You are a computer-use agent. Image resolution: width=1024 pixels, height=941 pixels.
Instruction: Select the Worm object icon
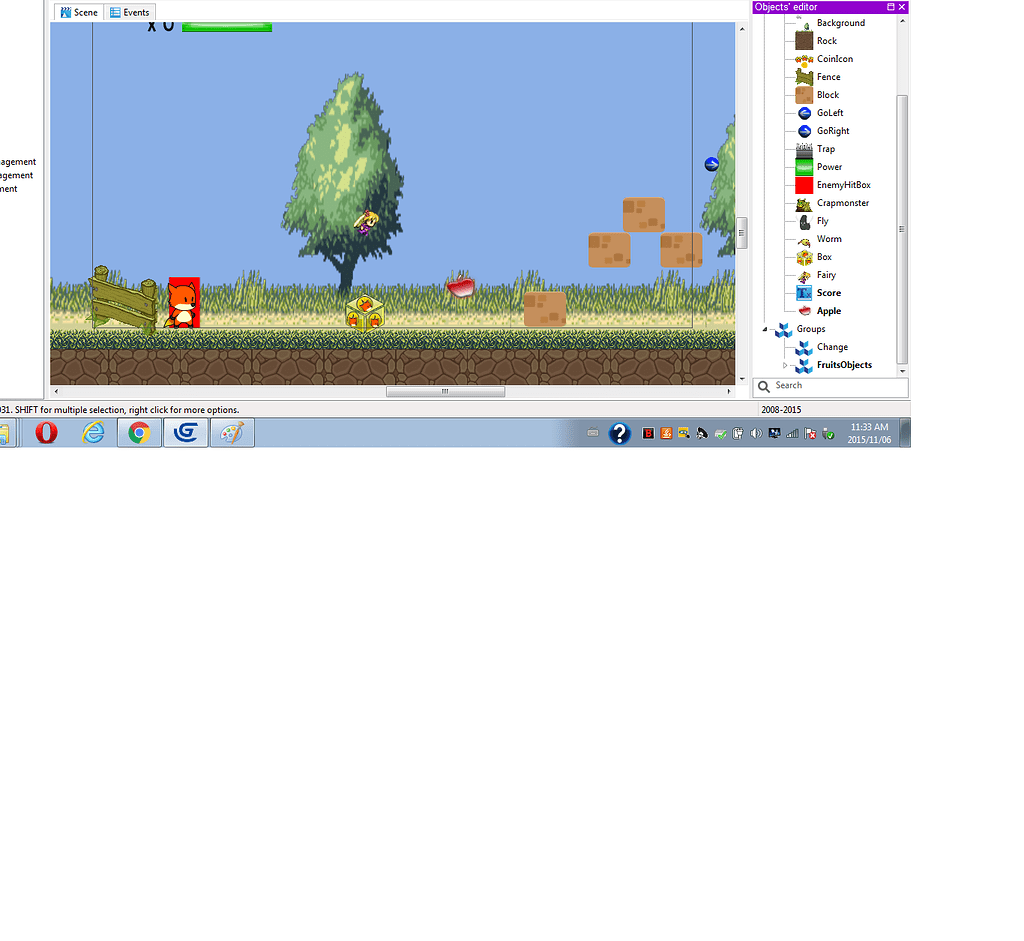click(804, 239)
